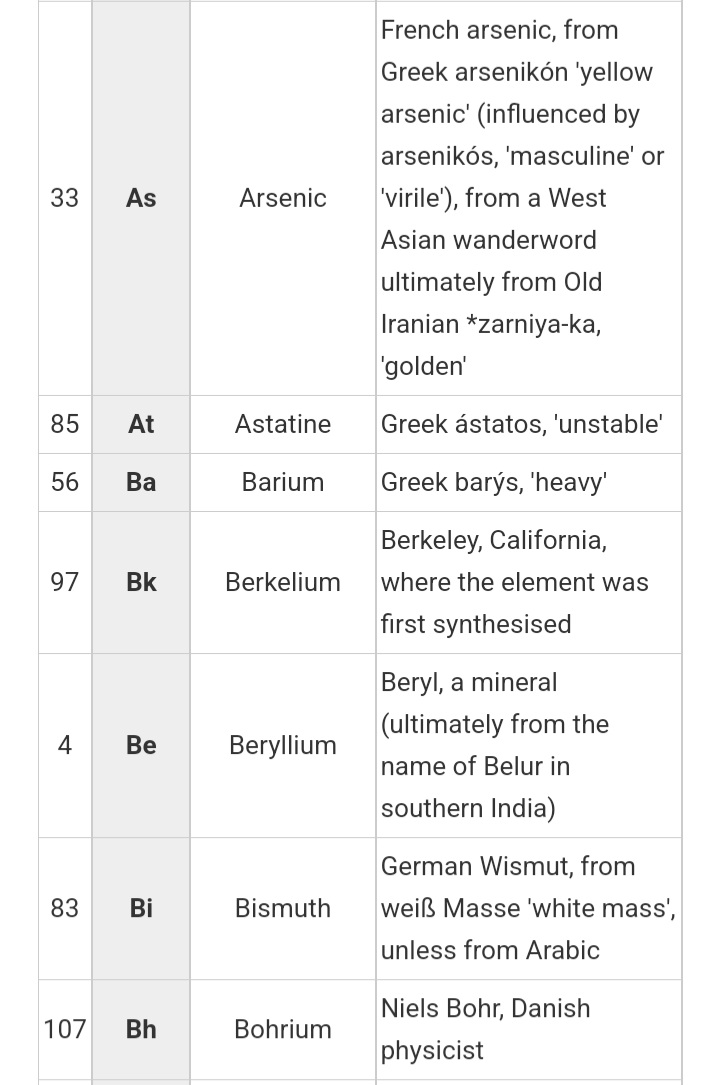This screenshot has width=720, height=1085.
Task: Click the Greek ástatos 'unstable' origin text
Action: (521, 424)
